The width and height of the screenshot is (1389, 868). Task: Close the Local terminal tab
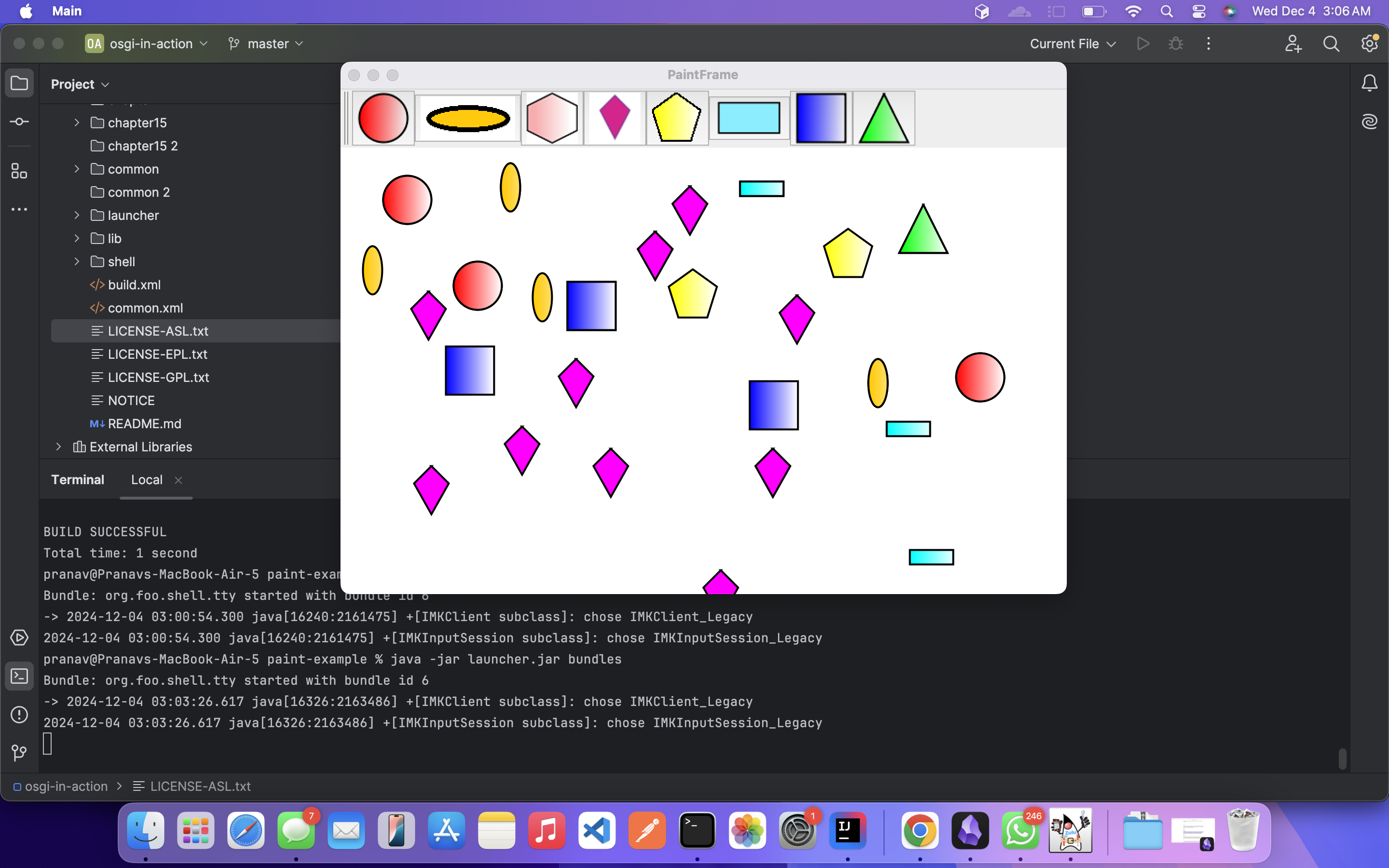tap(178, 480)
